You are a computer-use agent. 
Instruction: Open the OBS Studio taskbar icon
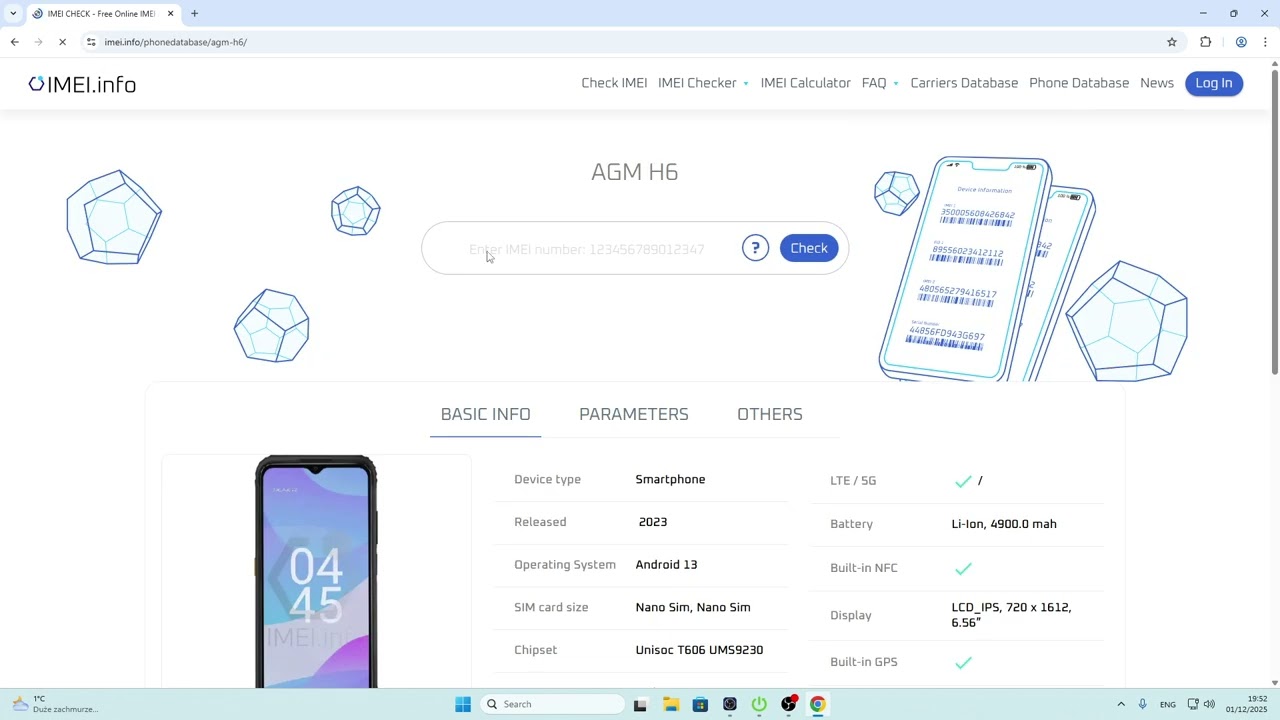[789, 704]
